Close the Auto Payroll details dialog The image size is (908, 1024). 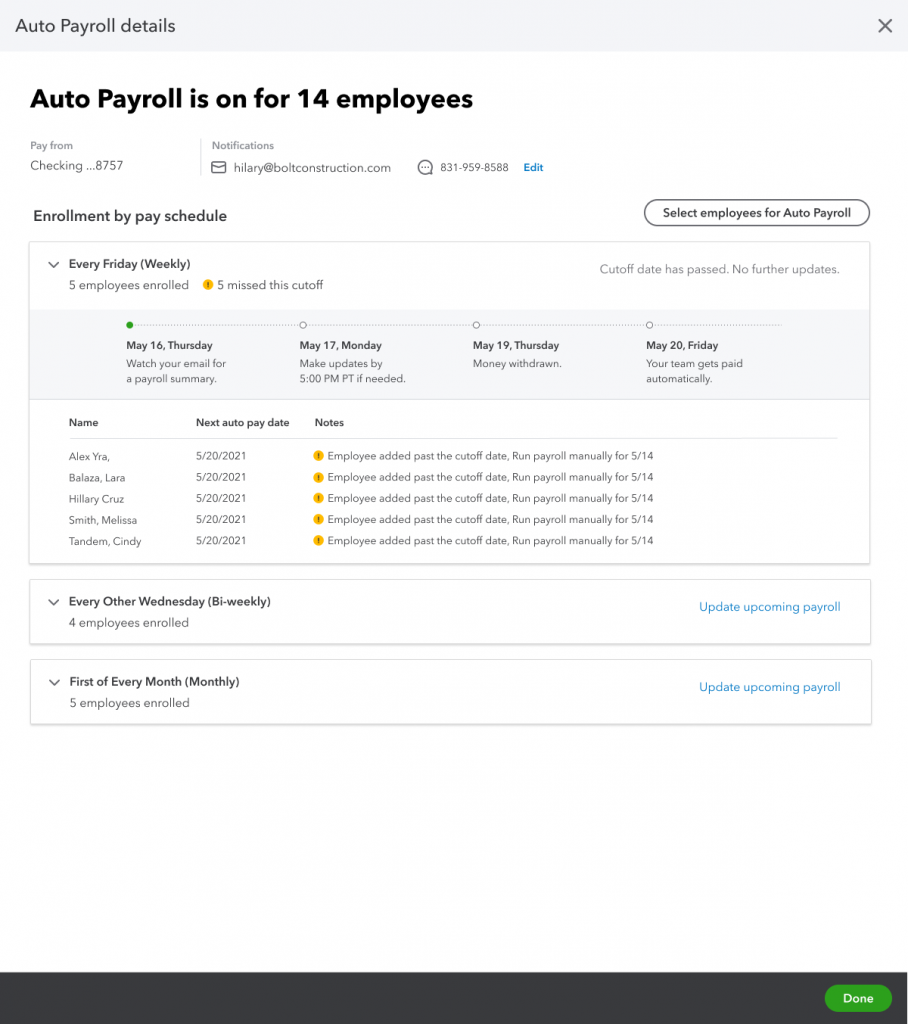(884, 25)
